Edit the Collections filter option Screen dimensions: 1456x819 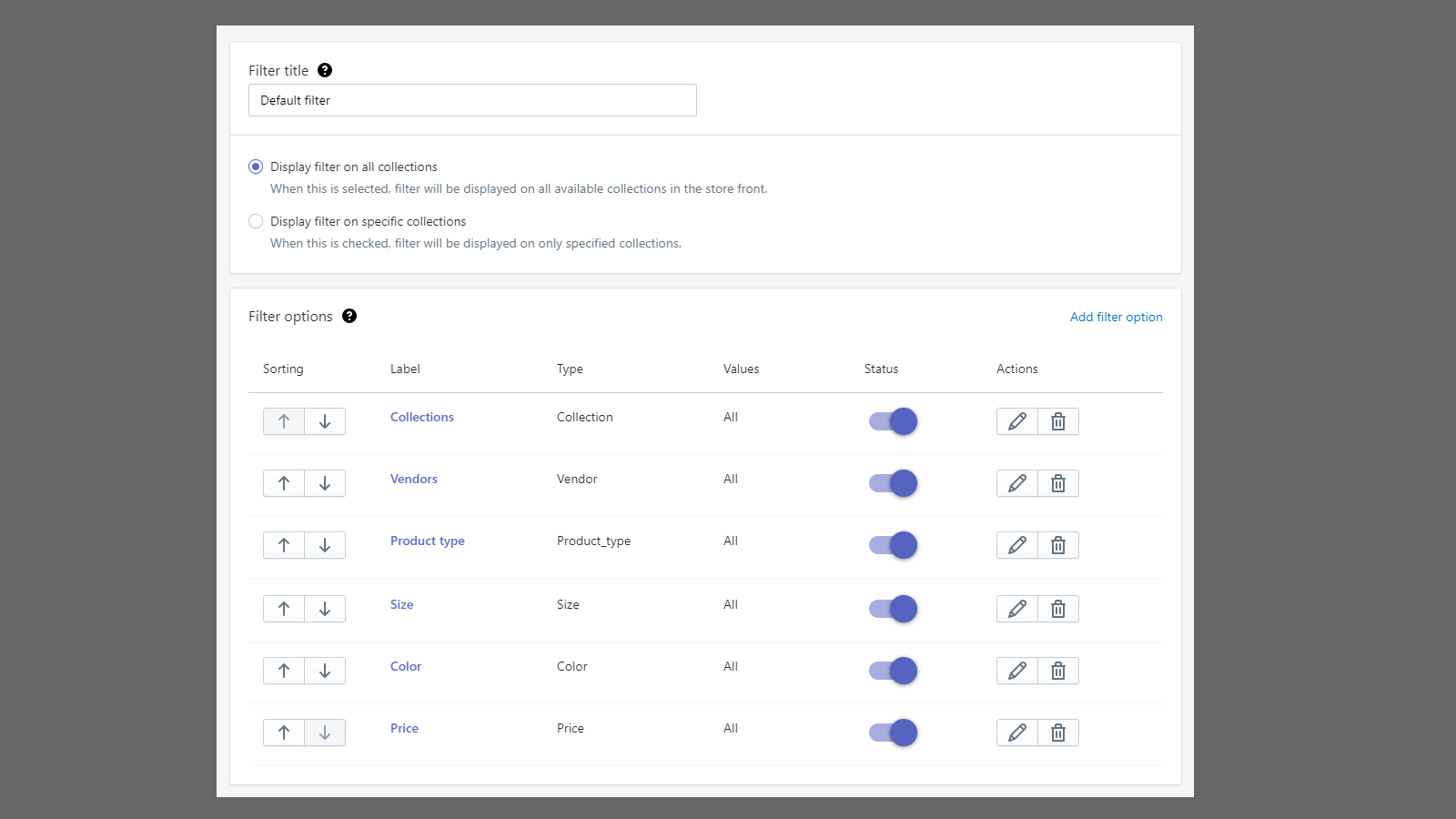coord(1016,420)
